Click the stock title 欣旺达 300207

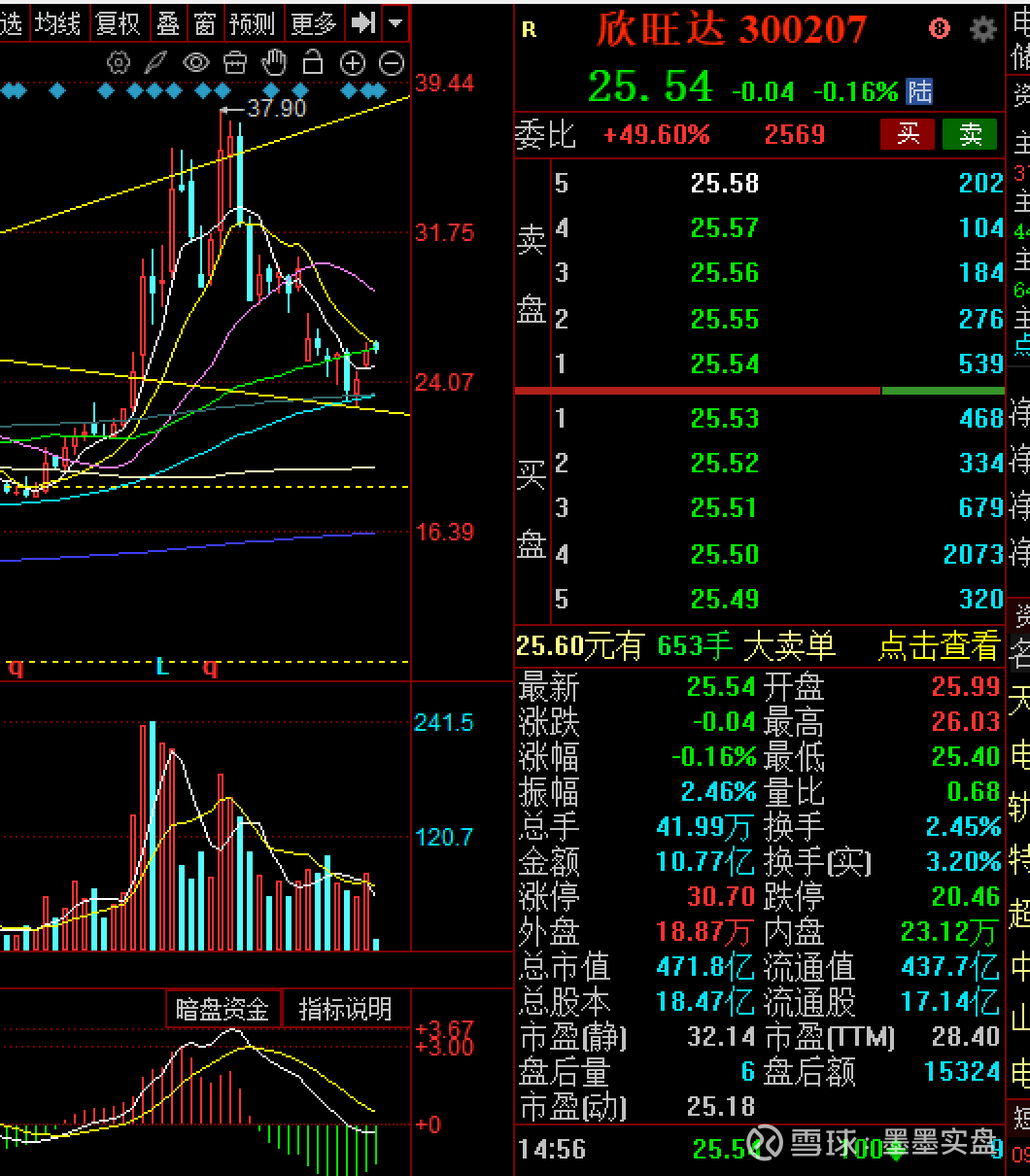coord(731,29)
